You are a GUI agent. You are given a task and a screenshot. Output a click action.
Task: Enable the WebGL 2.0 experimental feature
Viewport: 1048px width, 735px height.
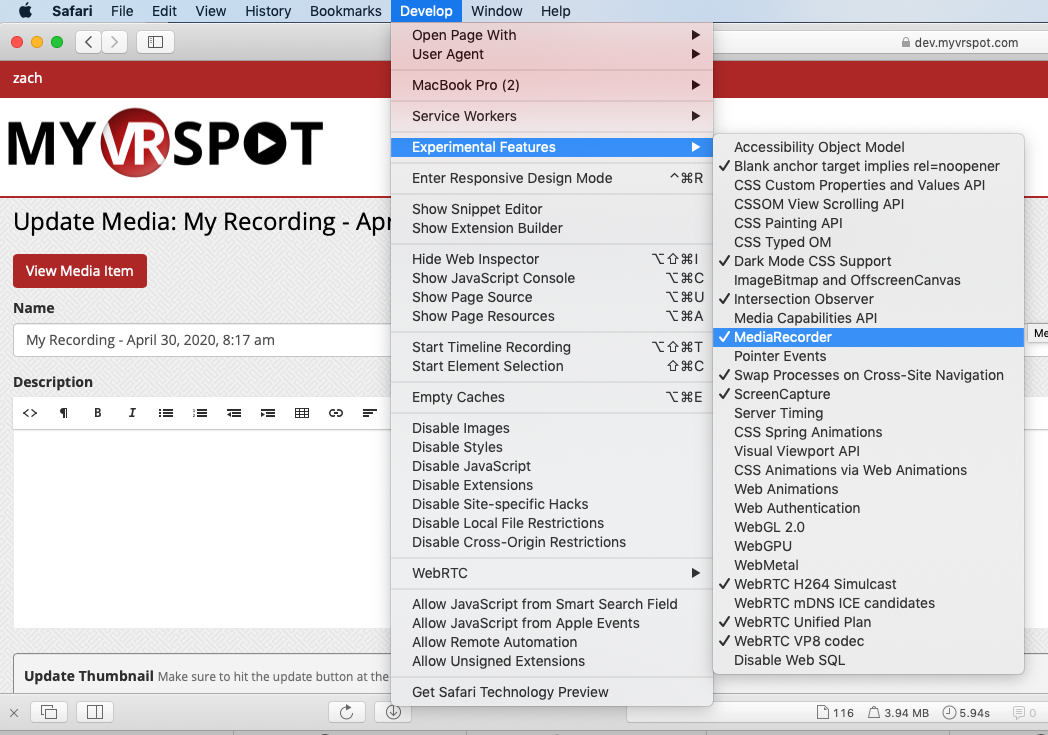point(769,527)
